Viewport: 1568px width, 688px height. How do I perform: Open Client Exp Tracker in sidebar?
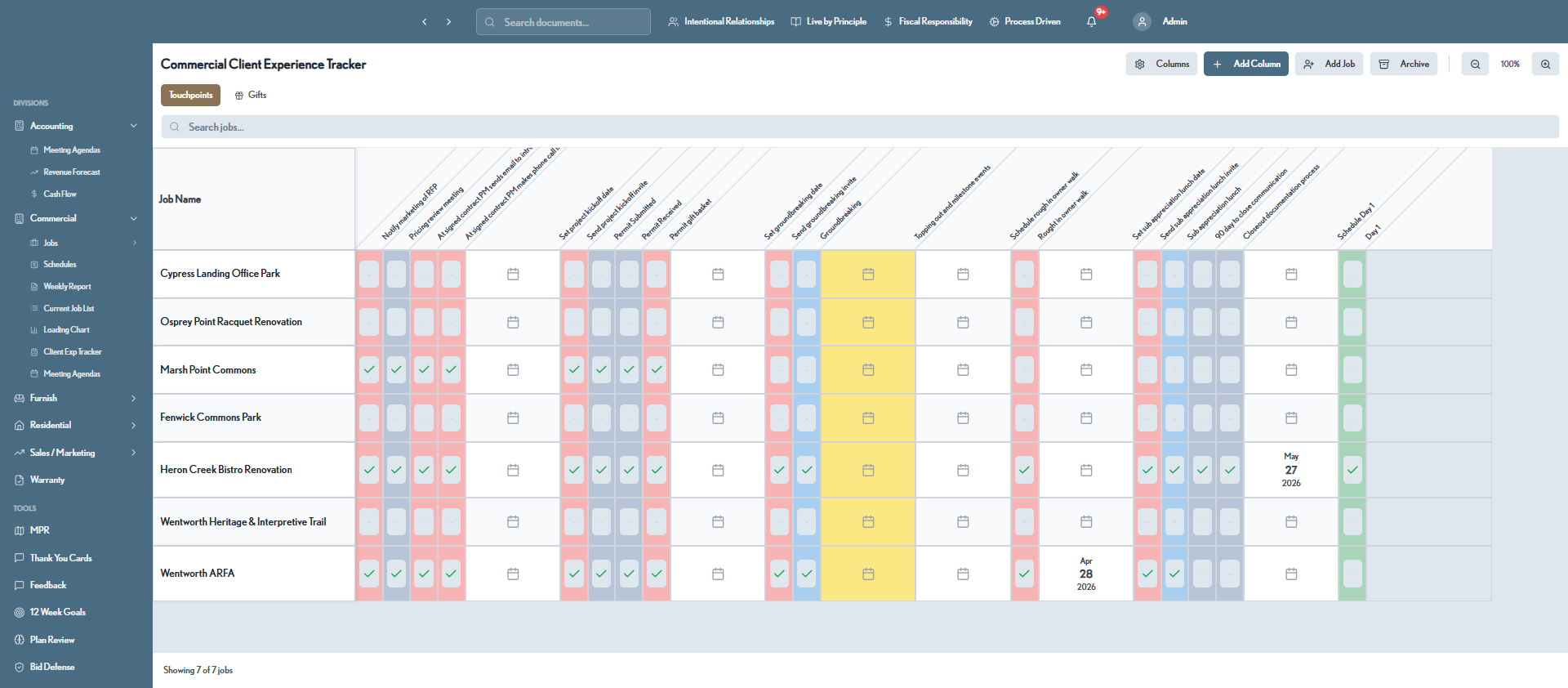click(x=72, y=352)
